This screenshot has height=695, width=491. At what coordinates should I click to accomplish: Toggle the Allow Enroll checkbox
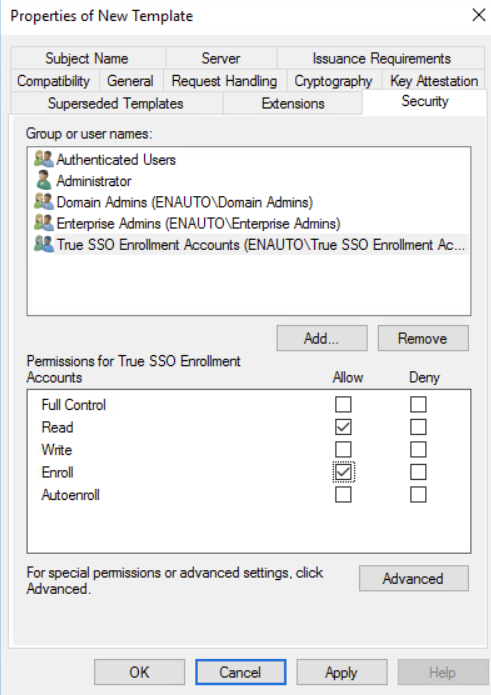343,472
